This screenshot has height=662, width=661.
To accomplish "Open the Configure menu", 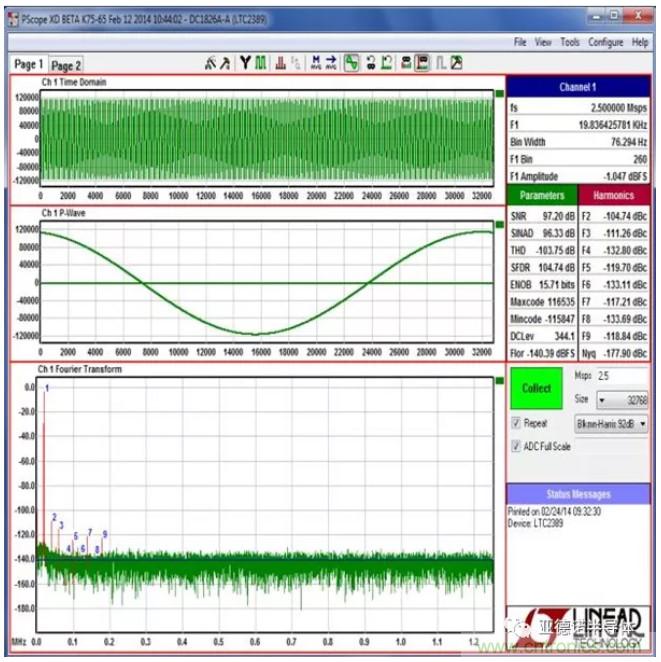I will pos(605,42).
